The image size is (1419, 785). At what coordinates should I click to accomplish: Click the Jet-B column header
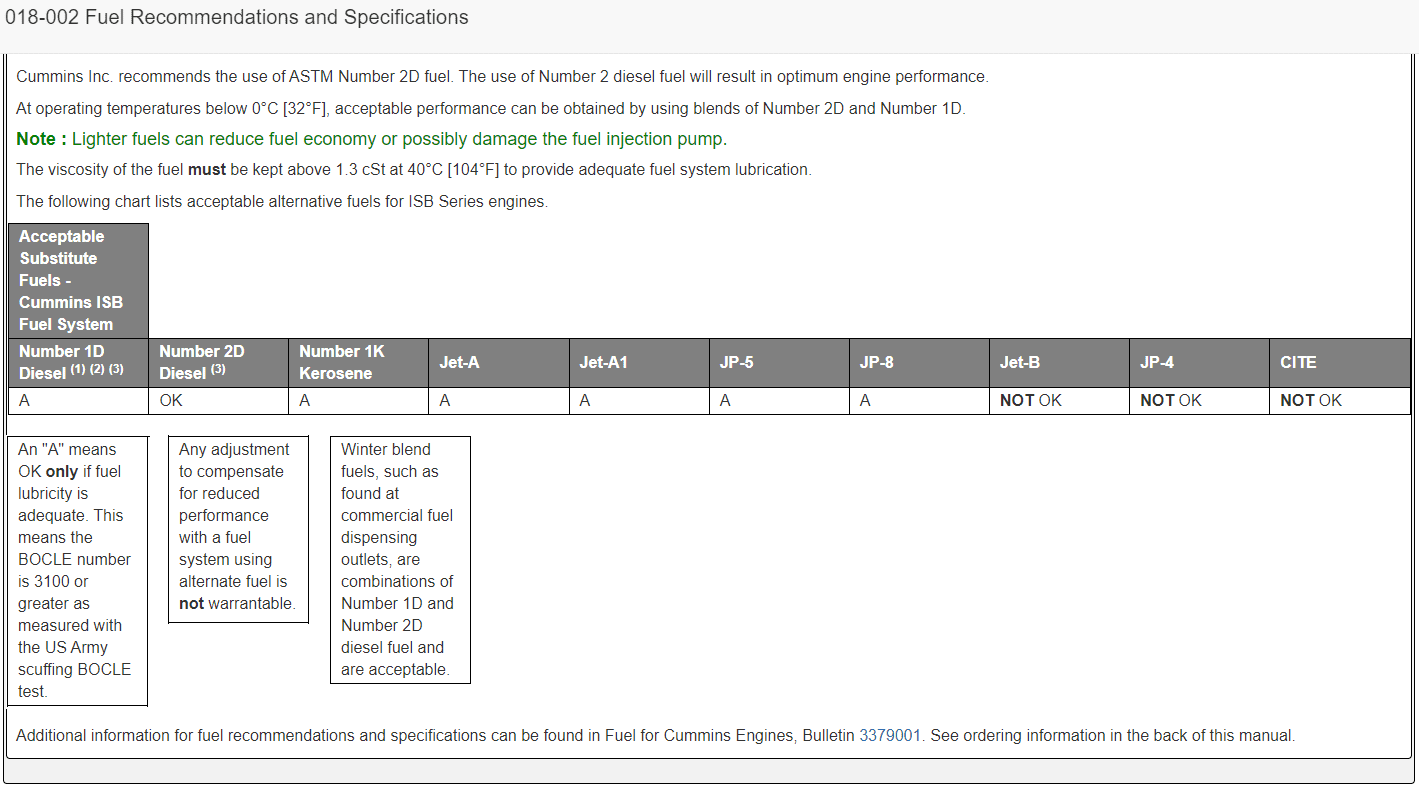tap(1059, 362)
